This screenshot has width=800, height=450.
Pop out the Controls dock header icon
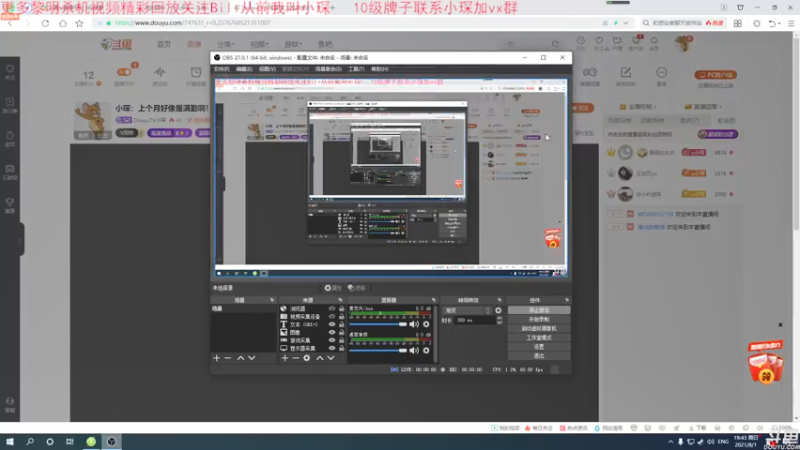[566, 300]
